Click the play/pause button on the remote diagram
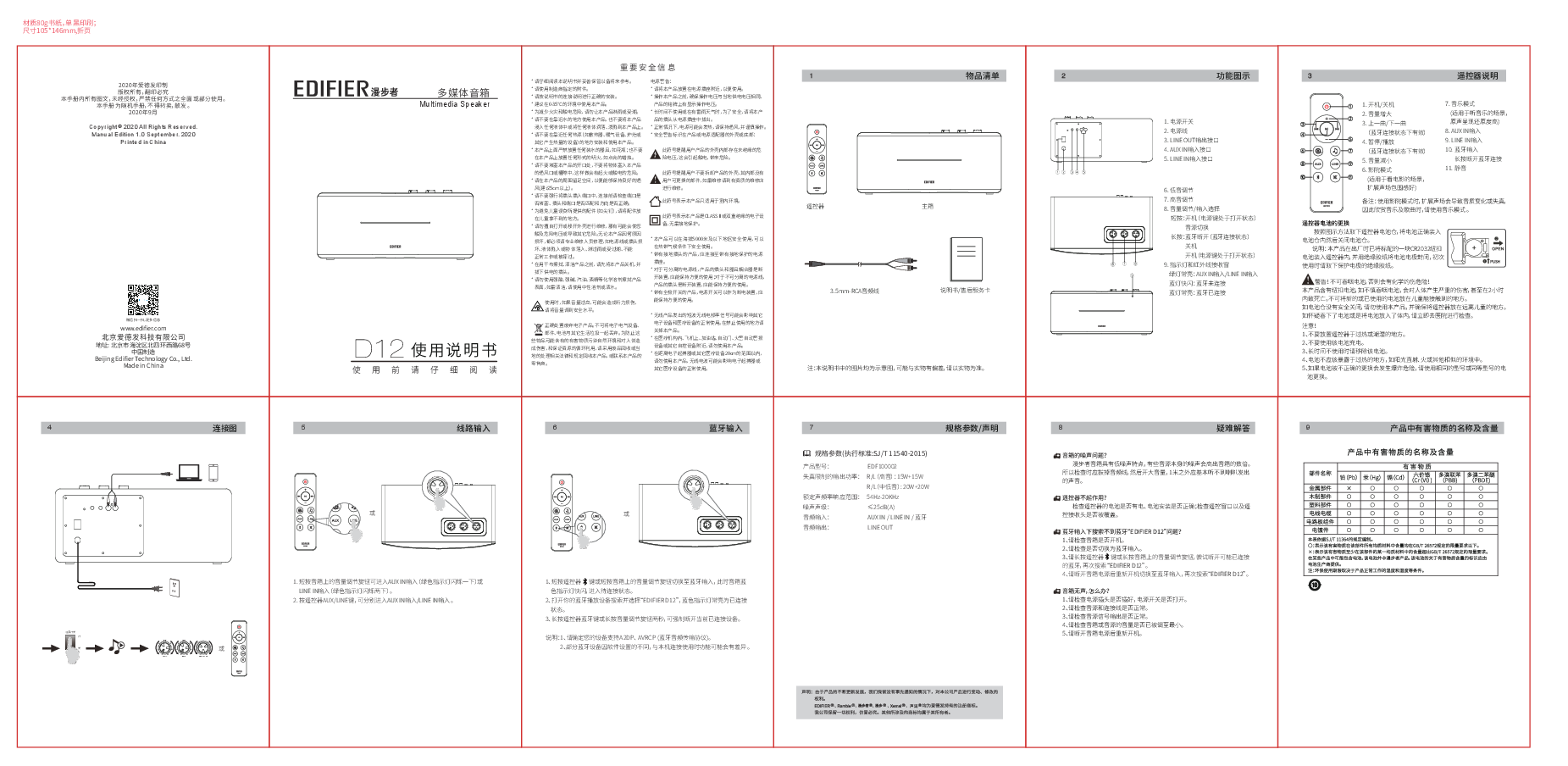The height and width of the screenshot is (766, 1568). pos(1327,129)
